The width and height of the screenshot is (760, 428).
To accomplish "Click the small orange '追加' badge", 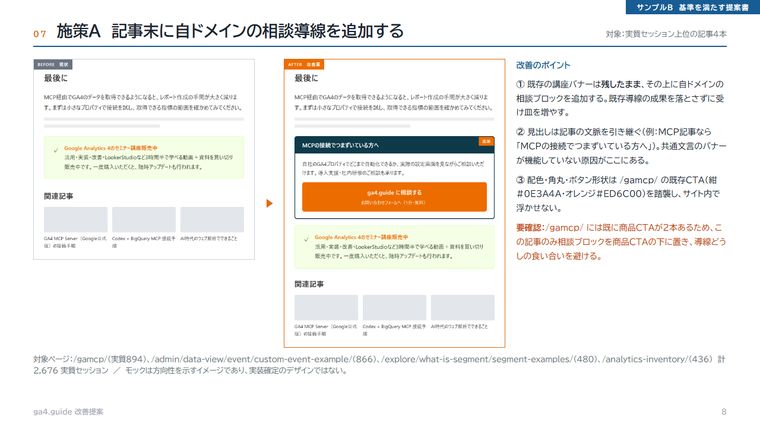I will click(486, 141).
